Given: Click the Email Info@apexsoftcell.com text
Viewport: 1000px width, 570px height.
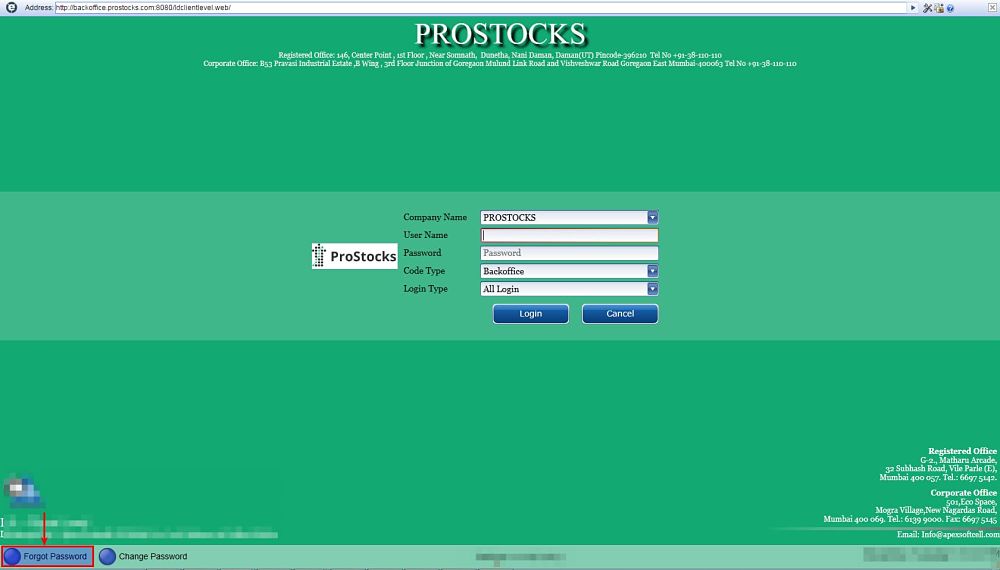Looking at the screenshot, I should pyautogui.click(x=948, y=534).
